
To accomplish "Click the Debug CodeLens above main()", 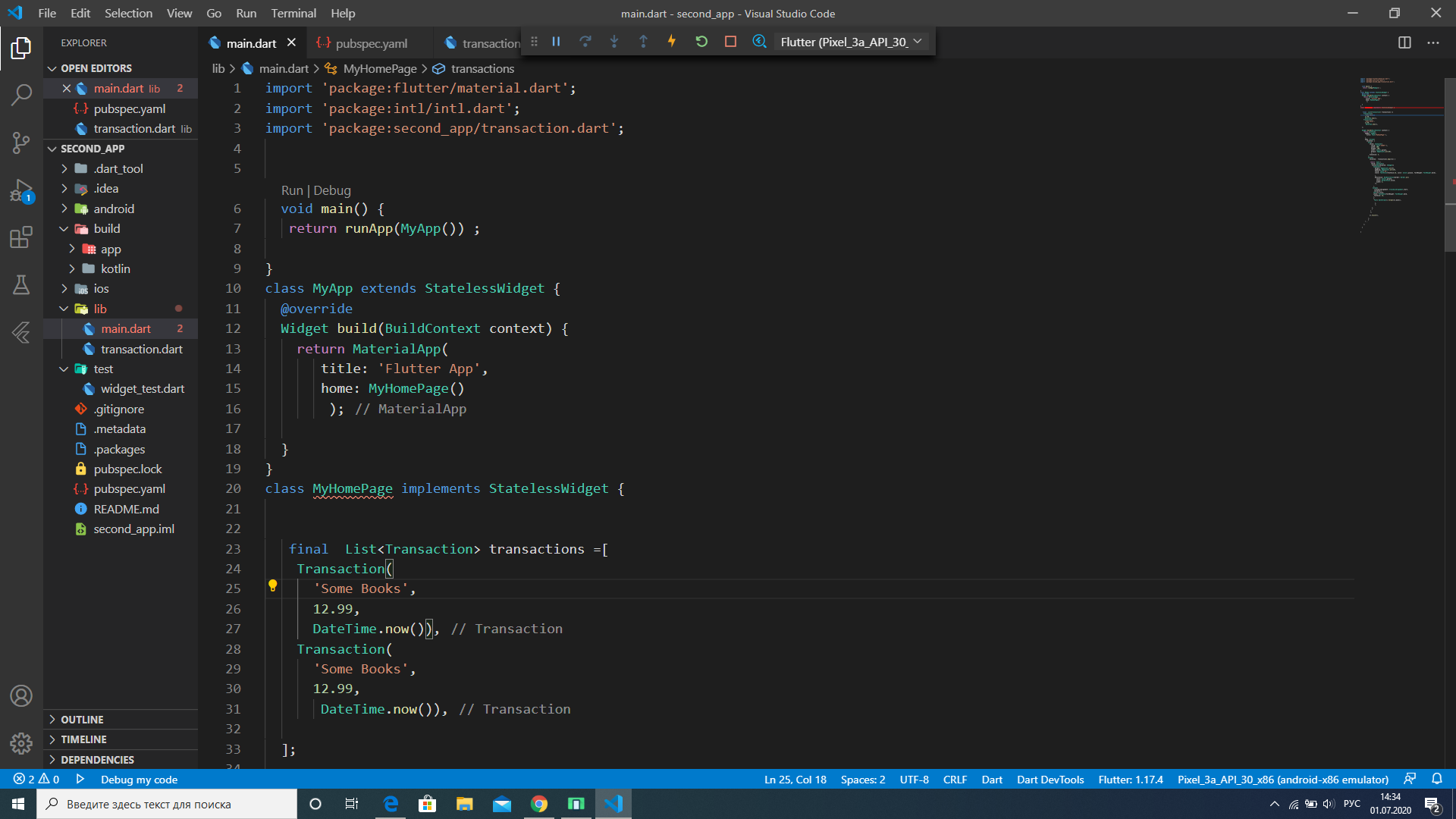I will [x=332, y=190].
